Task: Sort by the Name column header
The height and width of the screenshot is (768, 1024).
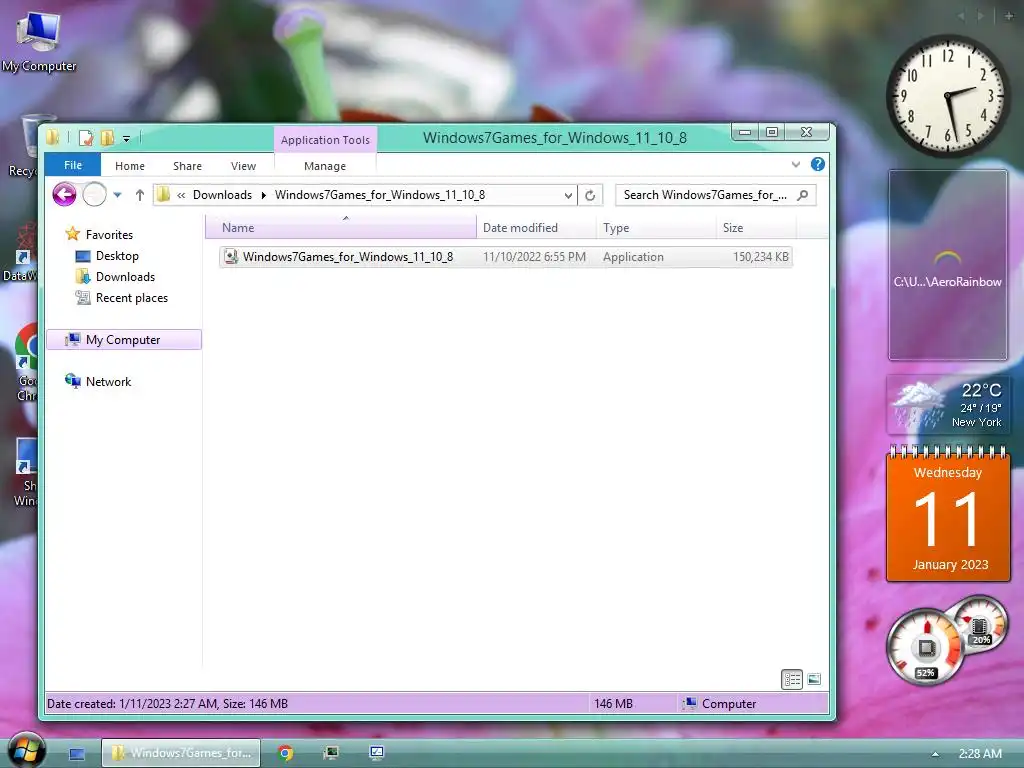Action: [x=341, y=228]
